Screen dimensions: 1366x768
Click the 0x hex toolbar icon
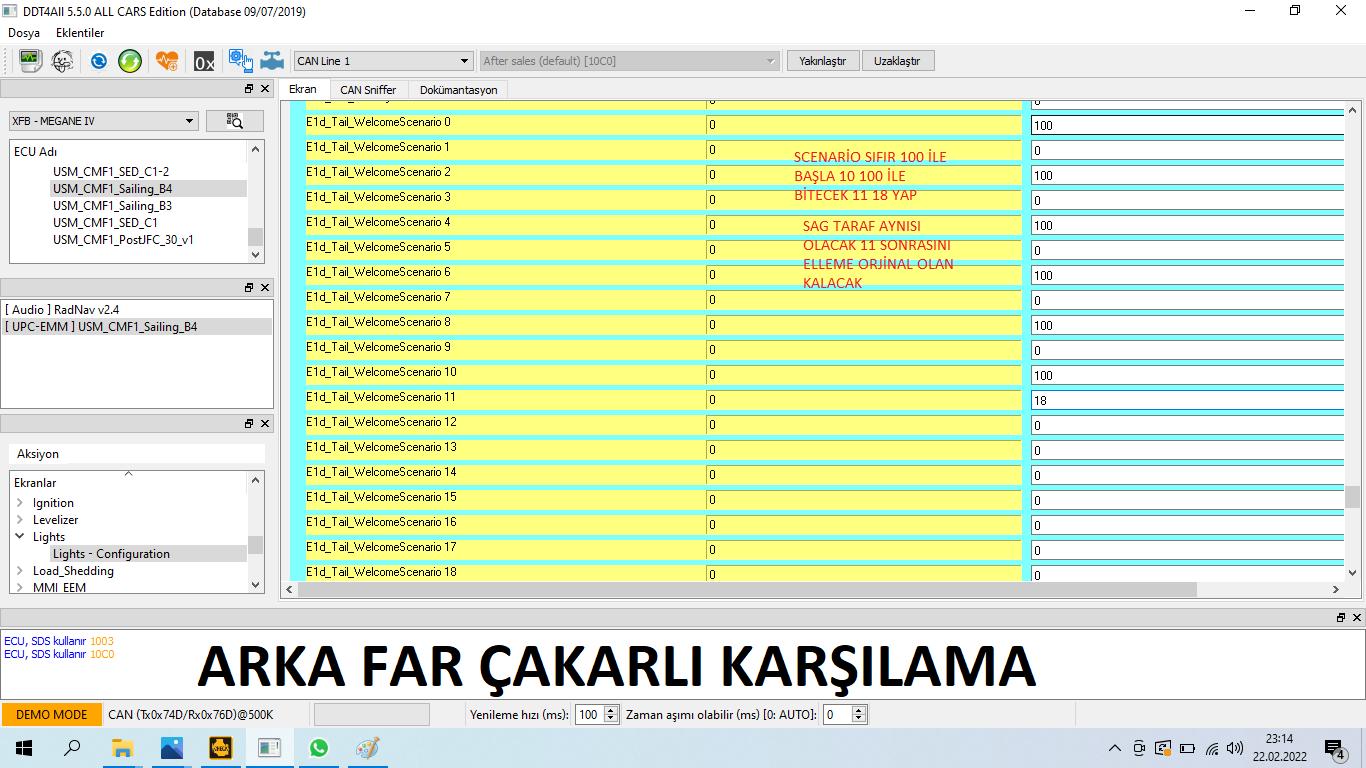tap(204, 62)
